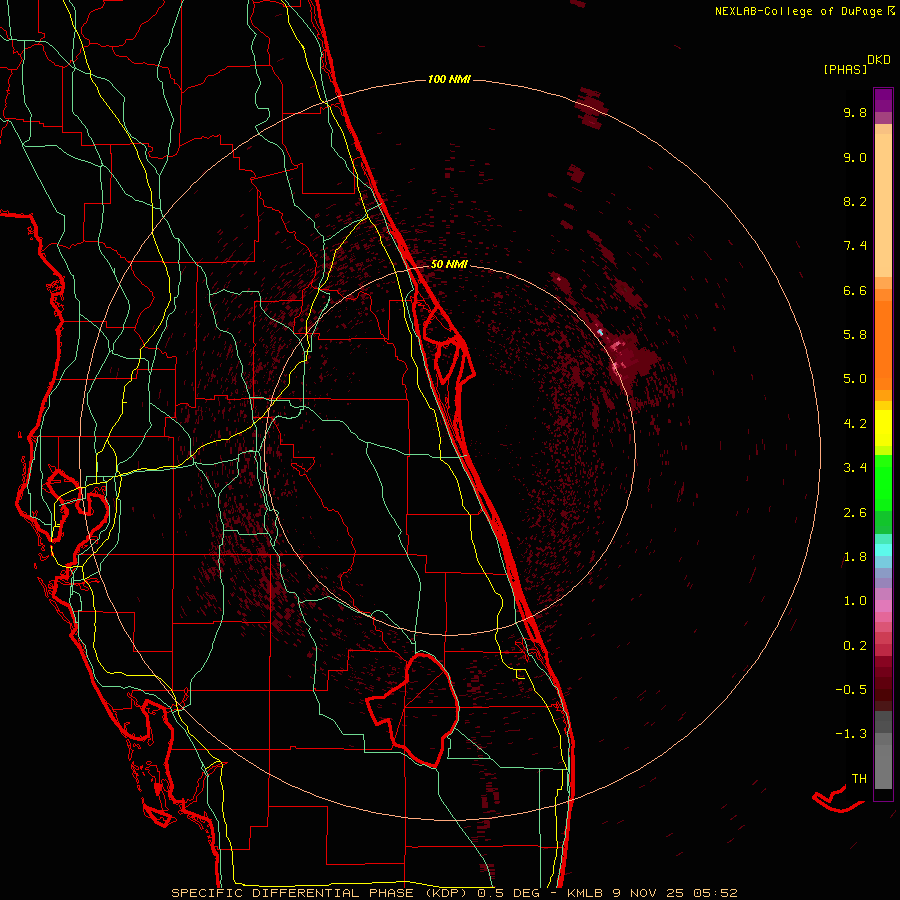Viewport: 900px width, 900px height.
Task: Click the 05:52 timestamp in the caption
Action: click(715, 893)
